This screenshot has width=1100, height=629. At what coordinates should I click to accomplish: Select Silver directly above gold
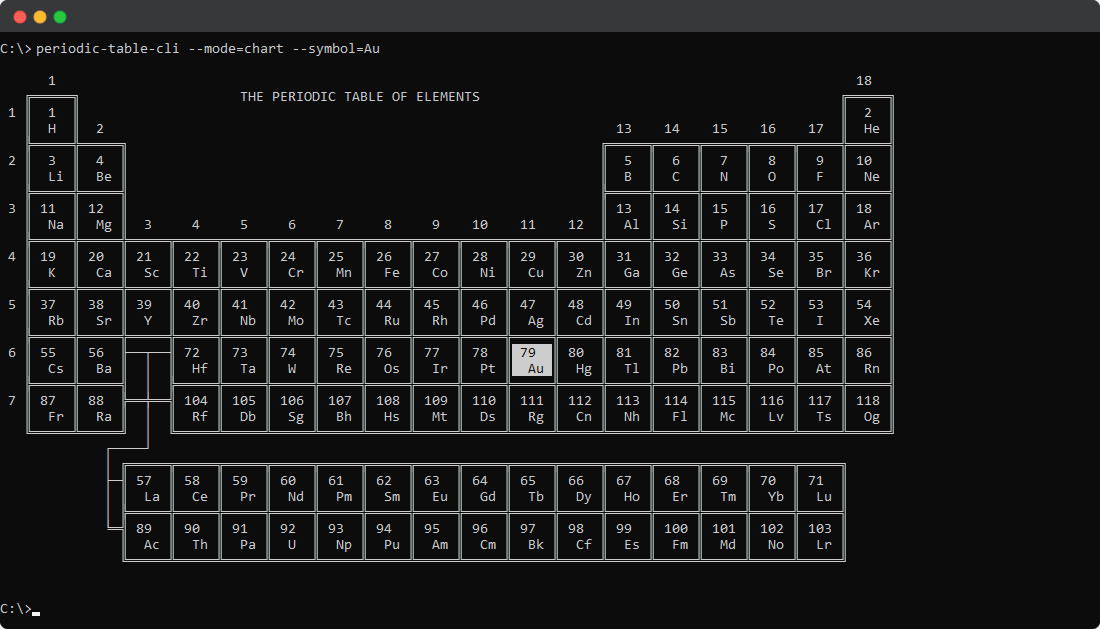click(533, 313)
